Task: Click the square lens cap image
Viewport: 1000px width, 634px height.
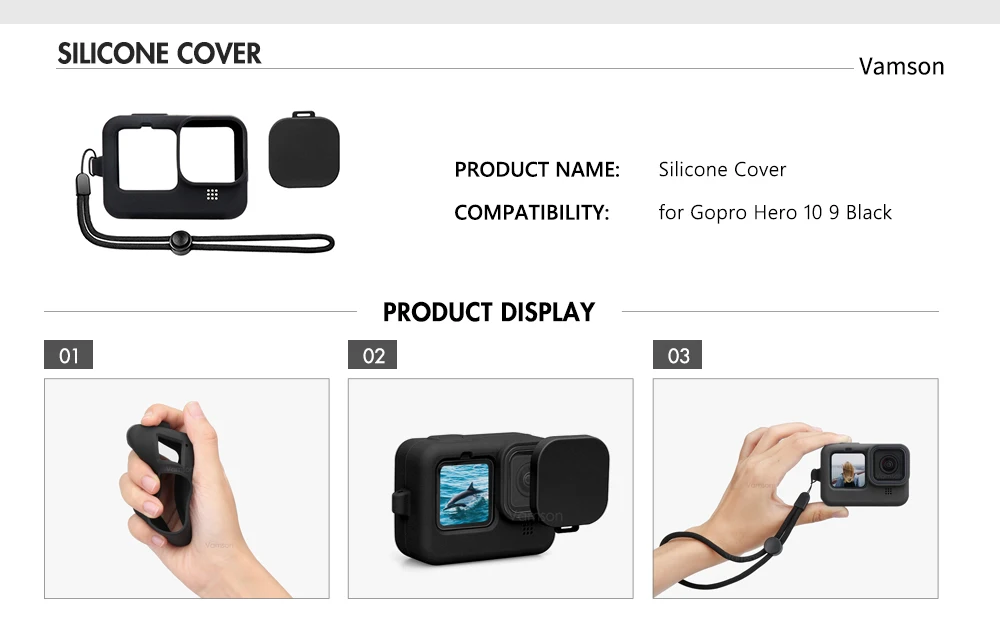Action: [x=304, y=150]
